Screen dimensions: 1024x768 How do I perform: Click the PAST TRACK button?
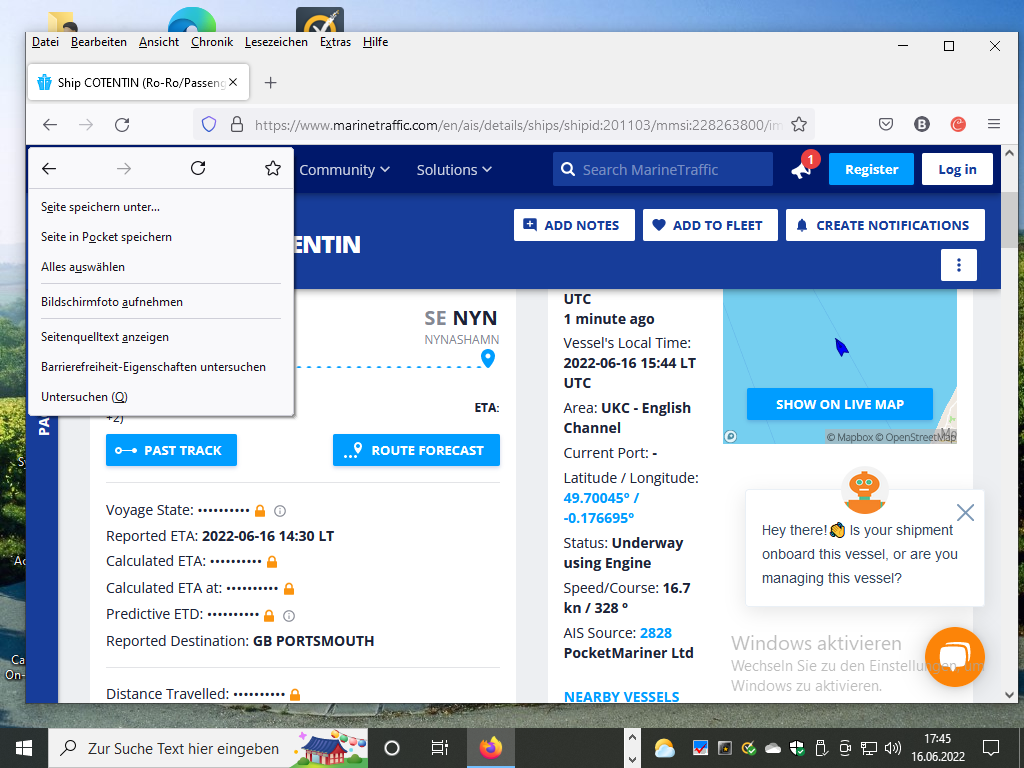click(171, 450)
